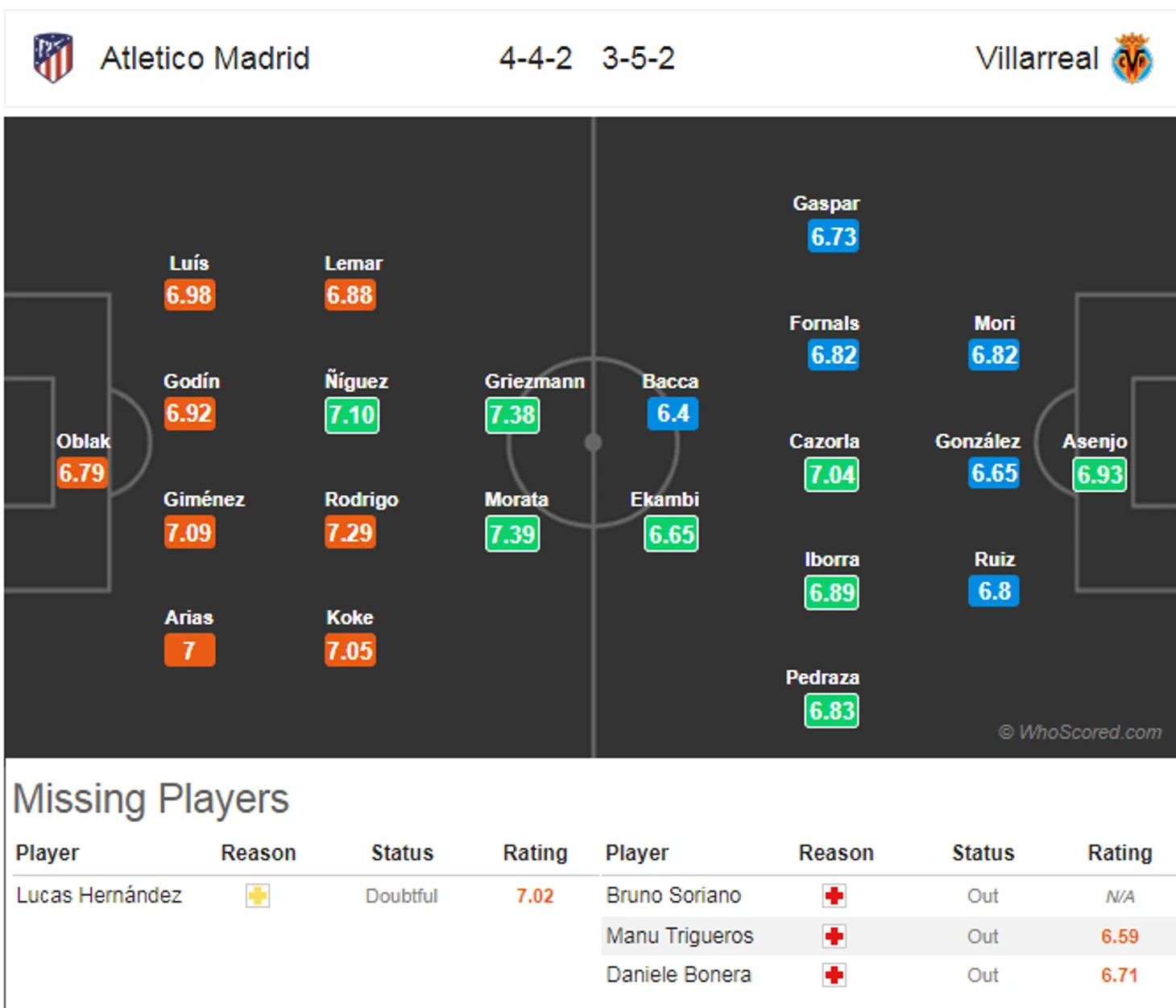Click Manu Trigueros red injury icon
Image resolution: width=1176 pixels, height=1008 pixels.
click(x=834, y=936)
